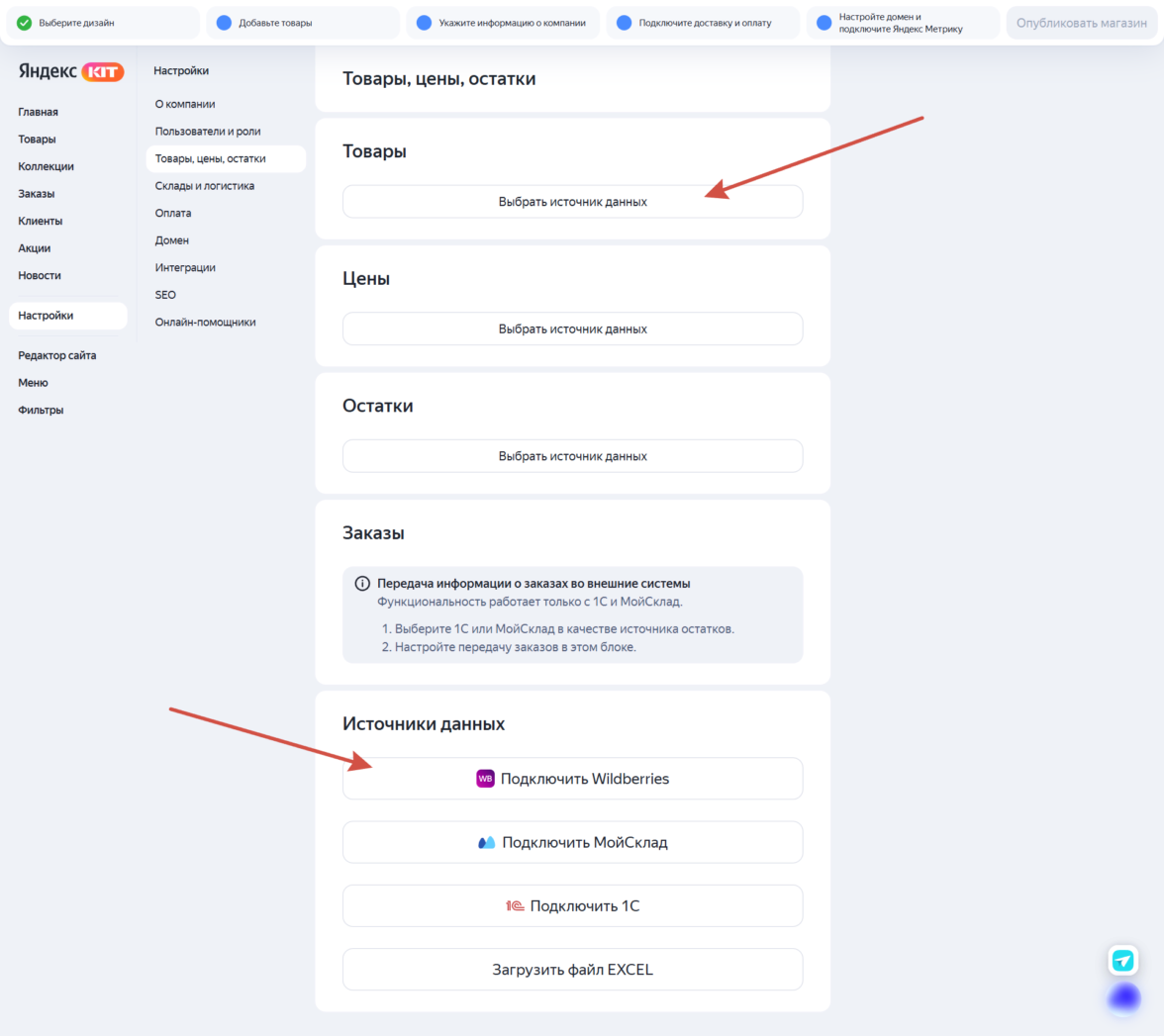Select the Добавьте товары setup step
This screenshot has height=1036, width=1164.
tap(303, 23)
